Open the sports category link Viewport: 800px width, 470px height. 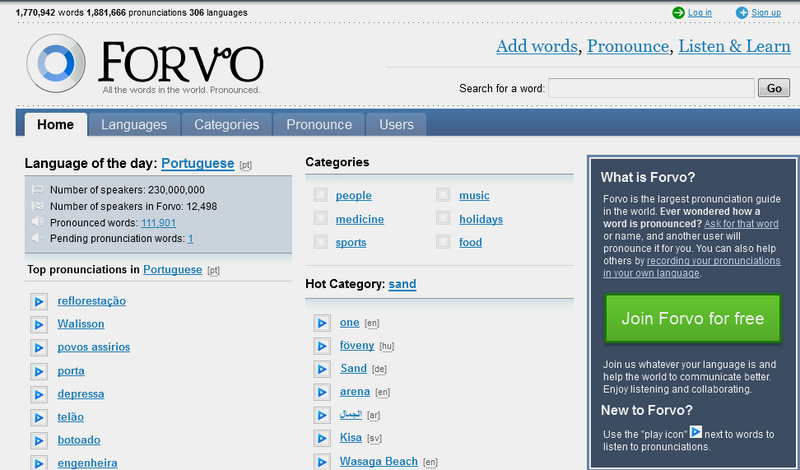351,242
